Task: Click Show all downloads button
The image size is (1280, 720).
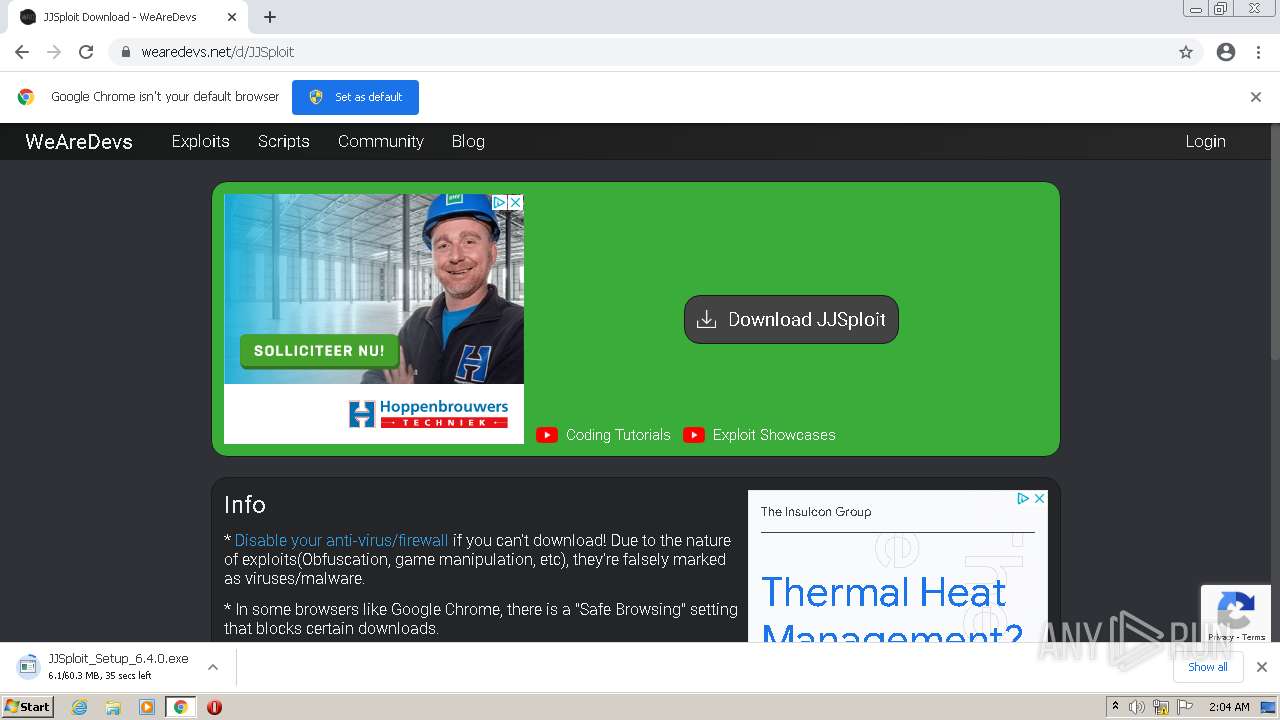Action: tap(1208, 667)
